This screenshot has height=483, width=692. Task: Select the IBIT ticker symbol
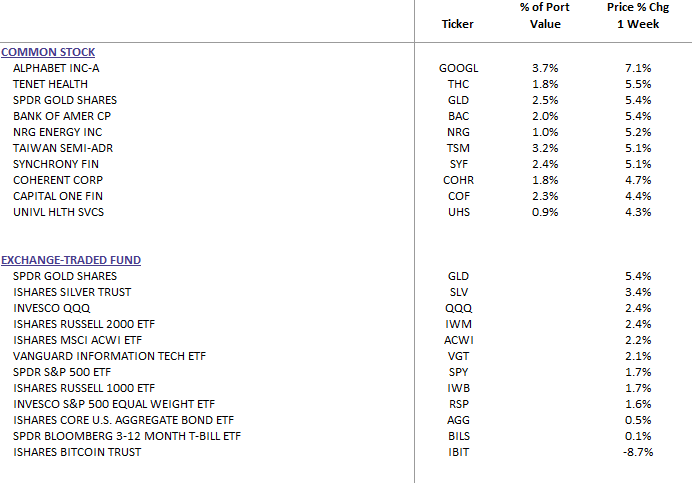click(458, 452)
